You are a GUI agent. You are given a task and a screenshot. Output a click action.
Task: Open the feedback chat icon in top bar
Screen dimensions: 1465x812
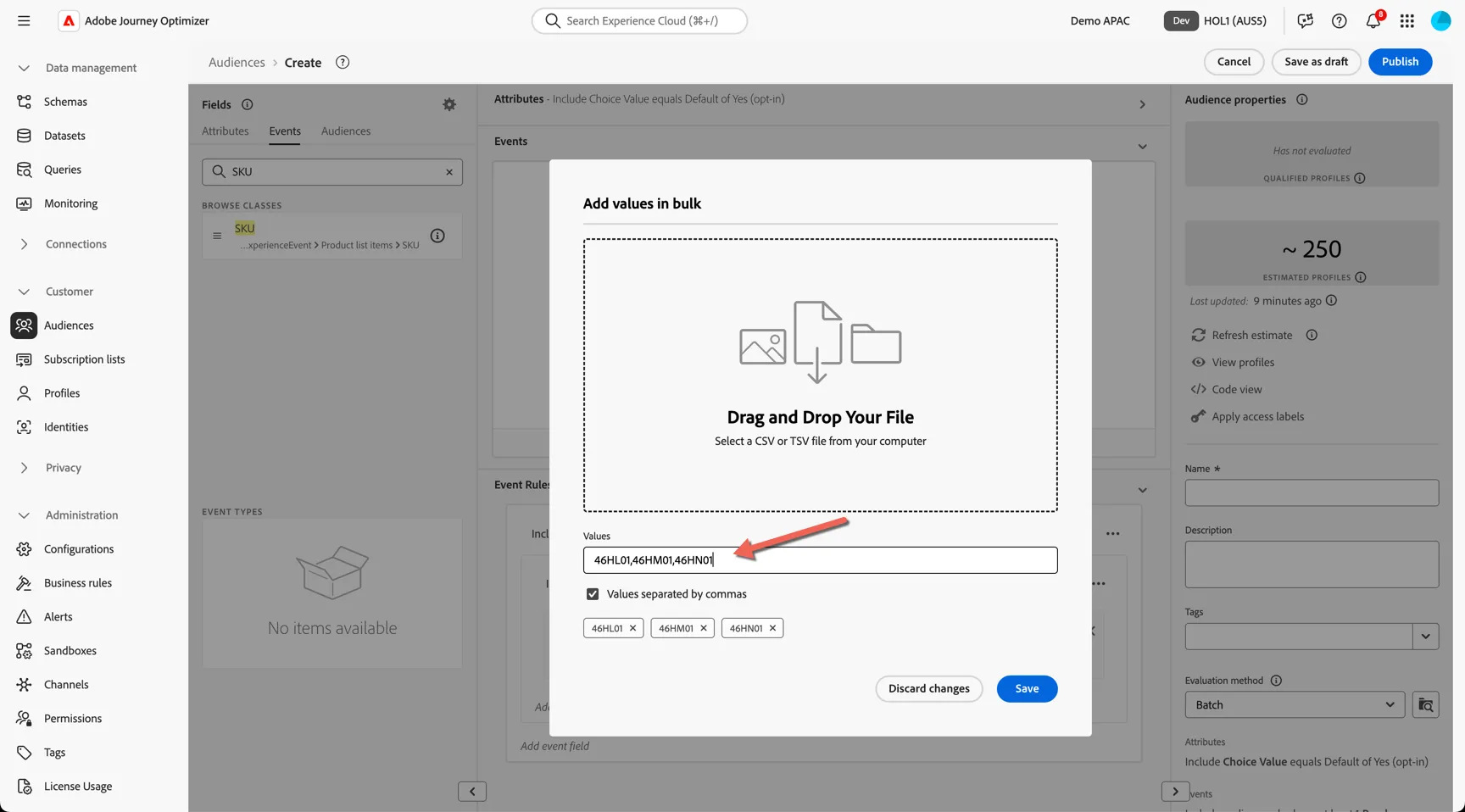[x=1305, y=20]
